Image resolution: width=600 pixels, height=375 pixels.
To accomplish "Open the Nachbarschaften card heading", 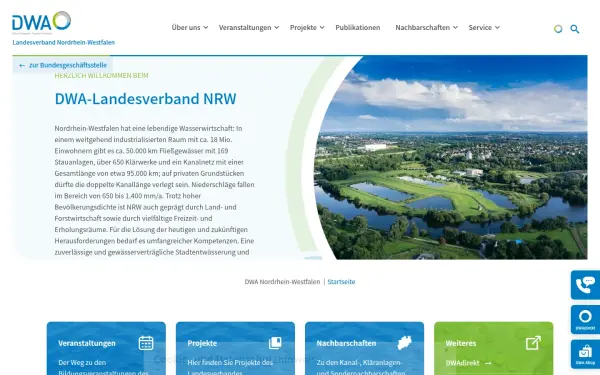I will point(346,343).
